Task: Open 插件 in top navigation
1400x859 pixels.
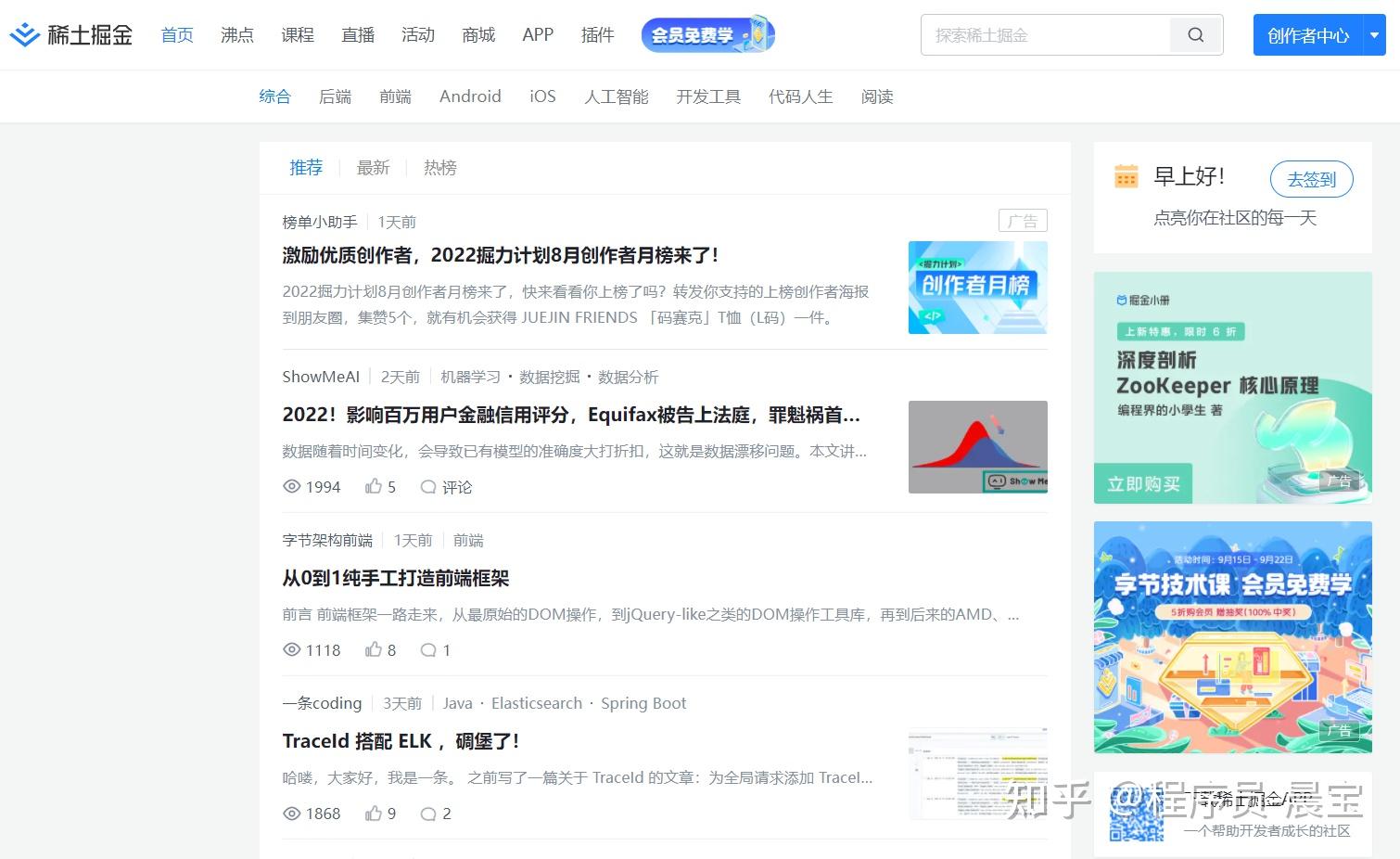Action: (597, 35)
